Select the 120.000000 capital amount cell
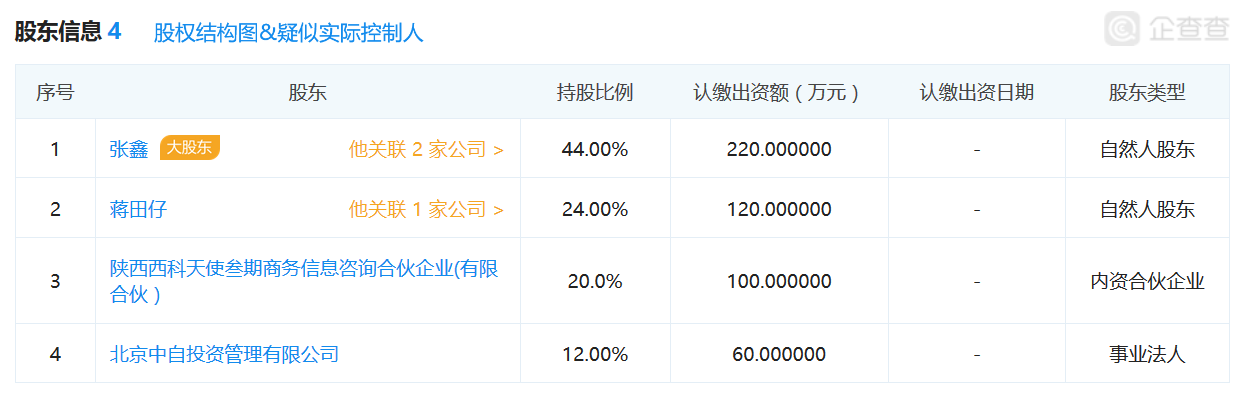 (x=779, y=210)
